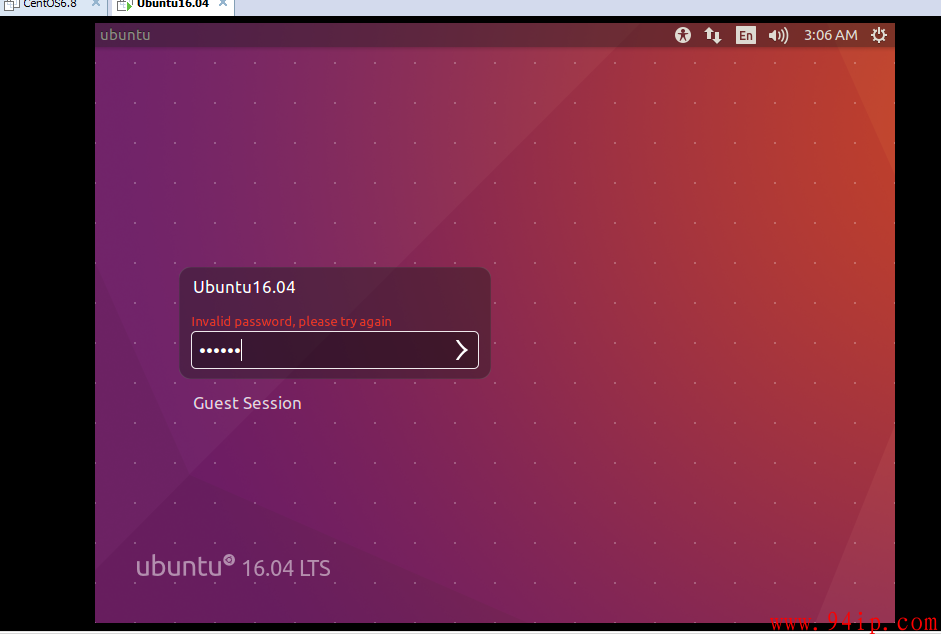Image resolution: width=941 pixels, height=634 pixels.
Task: Close the Ubuntu16.04 VM tab
Action: [x=223, y=4]
